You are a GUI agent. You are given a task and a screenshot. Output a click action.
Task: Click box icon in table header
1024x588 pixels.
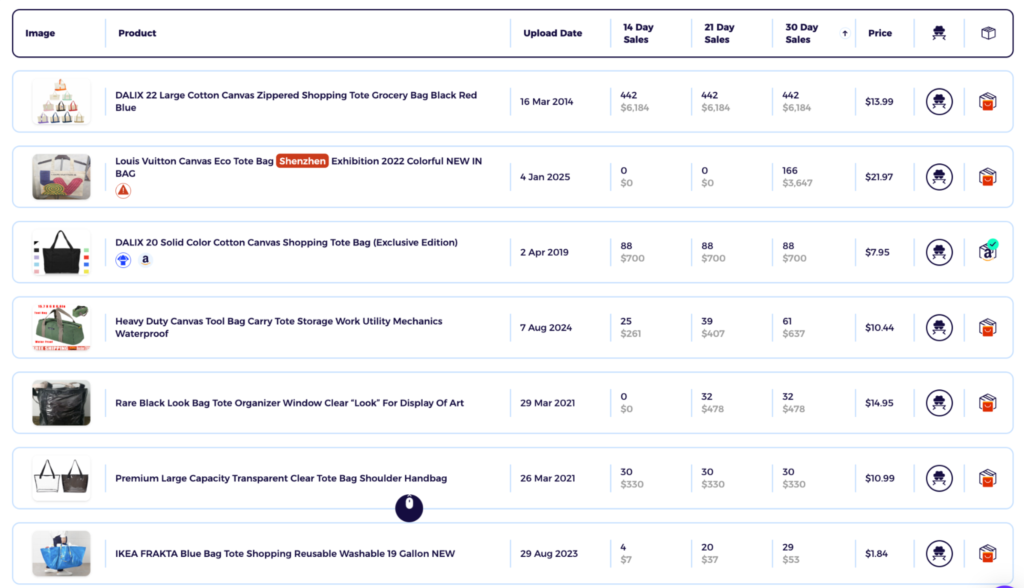point(988,33)
